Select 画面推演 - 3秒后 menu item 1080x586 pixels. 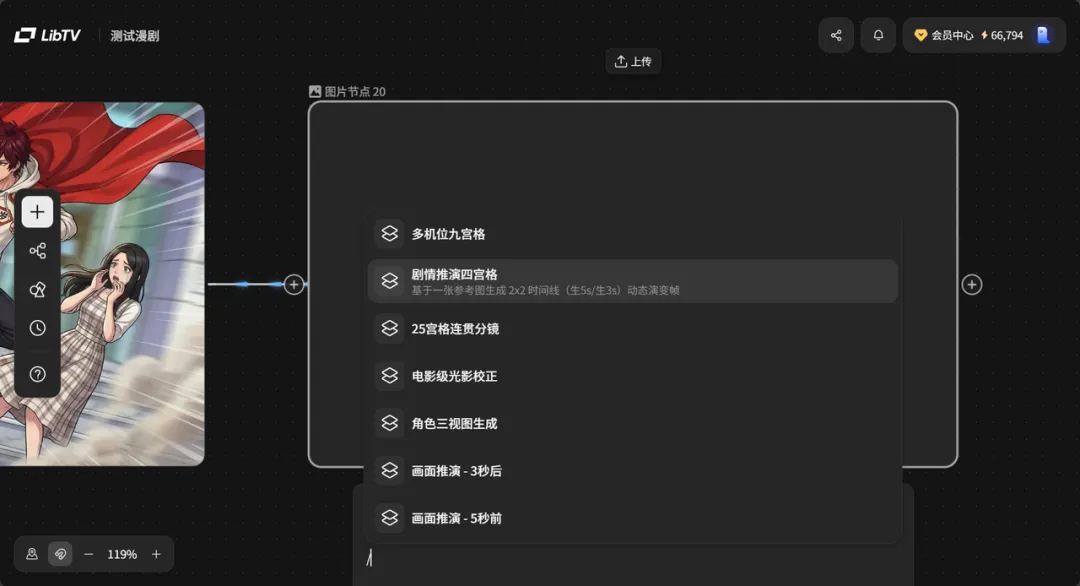(632, 470)
